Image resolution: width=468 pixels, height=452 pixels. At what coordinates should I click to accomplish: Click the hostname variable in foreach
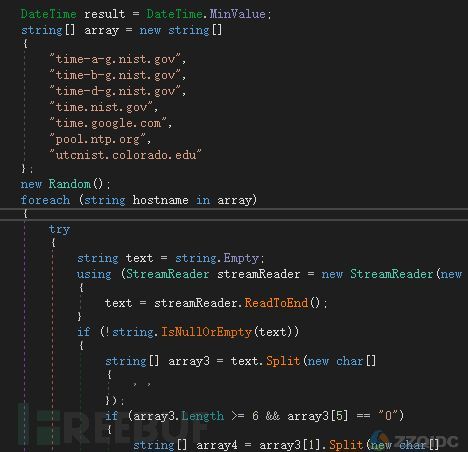coord(160,200)
